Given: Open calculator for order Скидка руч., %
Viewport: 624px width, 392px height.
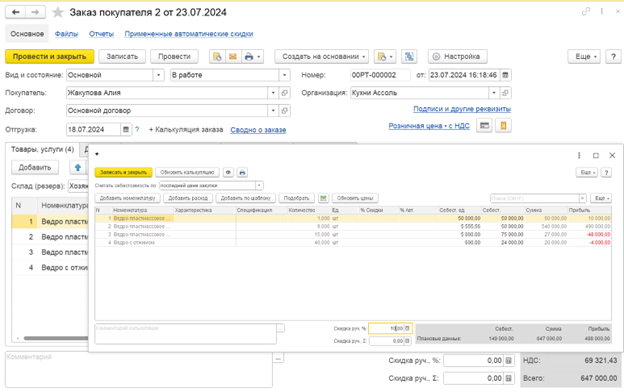Looking at the screenshot, I should tap(509, 361).
